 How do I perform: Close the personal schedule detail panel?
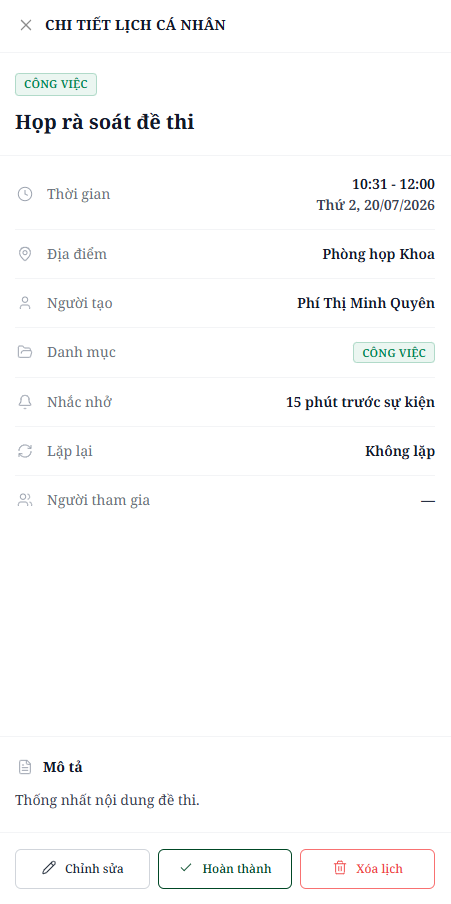26,25
